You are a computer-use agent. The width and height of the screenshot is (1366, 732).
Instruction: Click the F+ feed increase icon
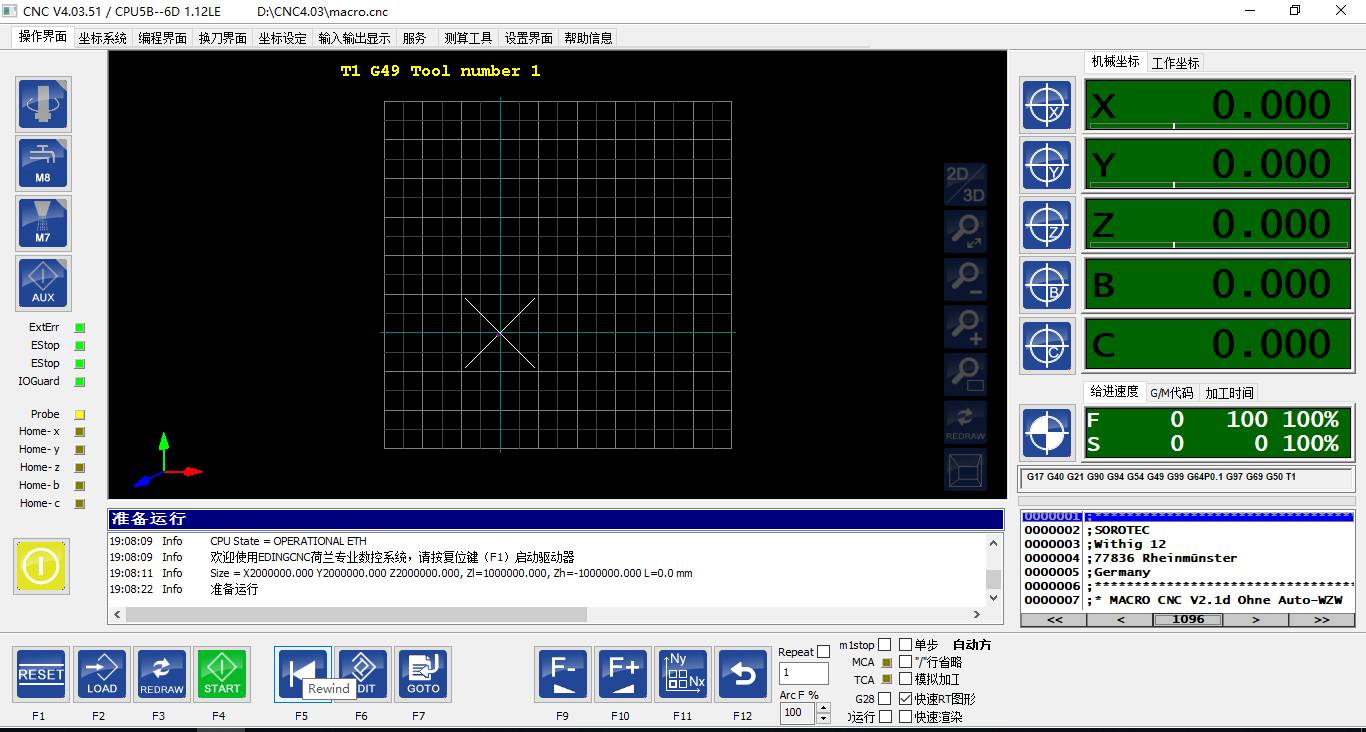point(623,674)
